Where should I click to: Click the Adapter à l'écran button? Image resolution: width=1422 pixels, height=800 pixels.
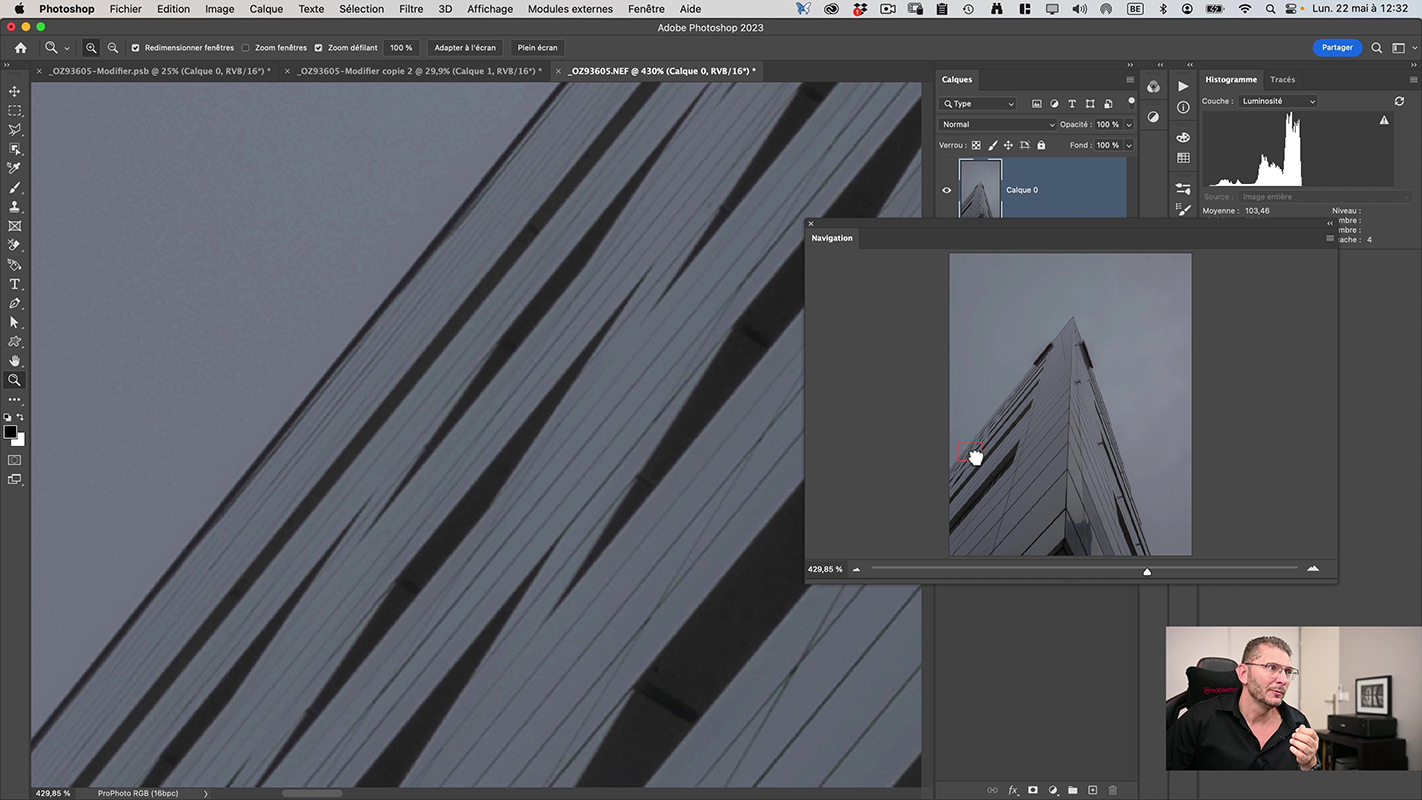465,48
